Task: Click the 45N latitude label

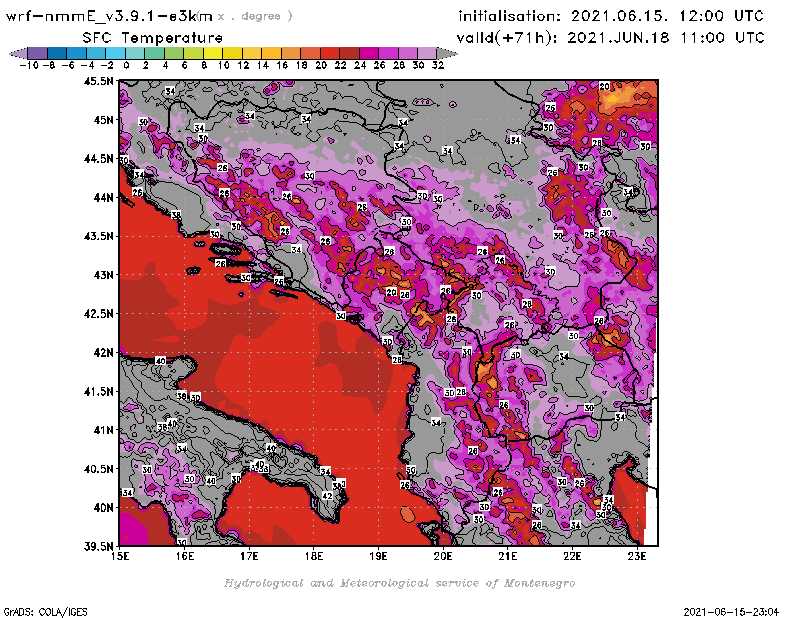Action: (104, 119)
